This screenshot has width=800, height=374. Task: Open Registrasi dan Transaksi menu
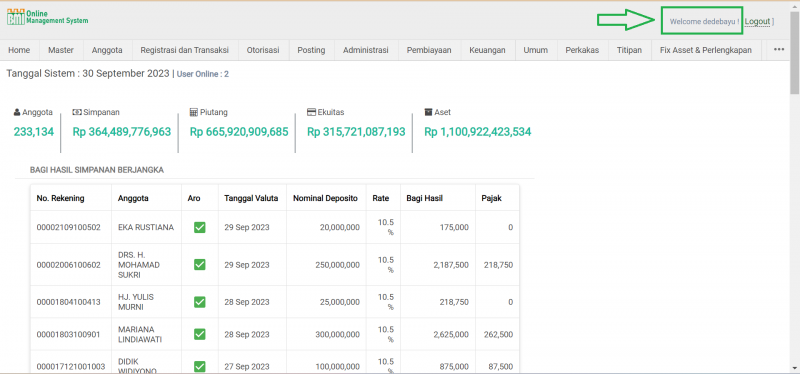point(185,50)
